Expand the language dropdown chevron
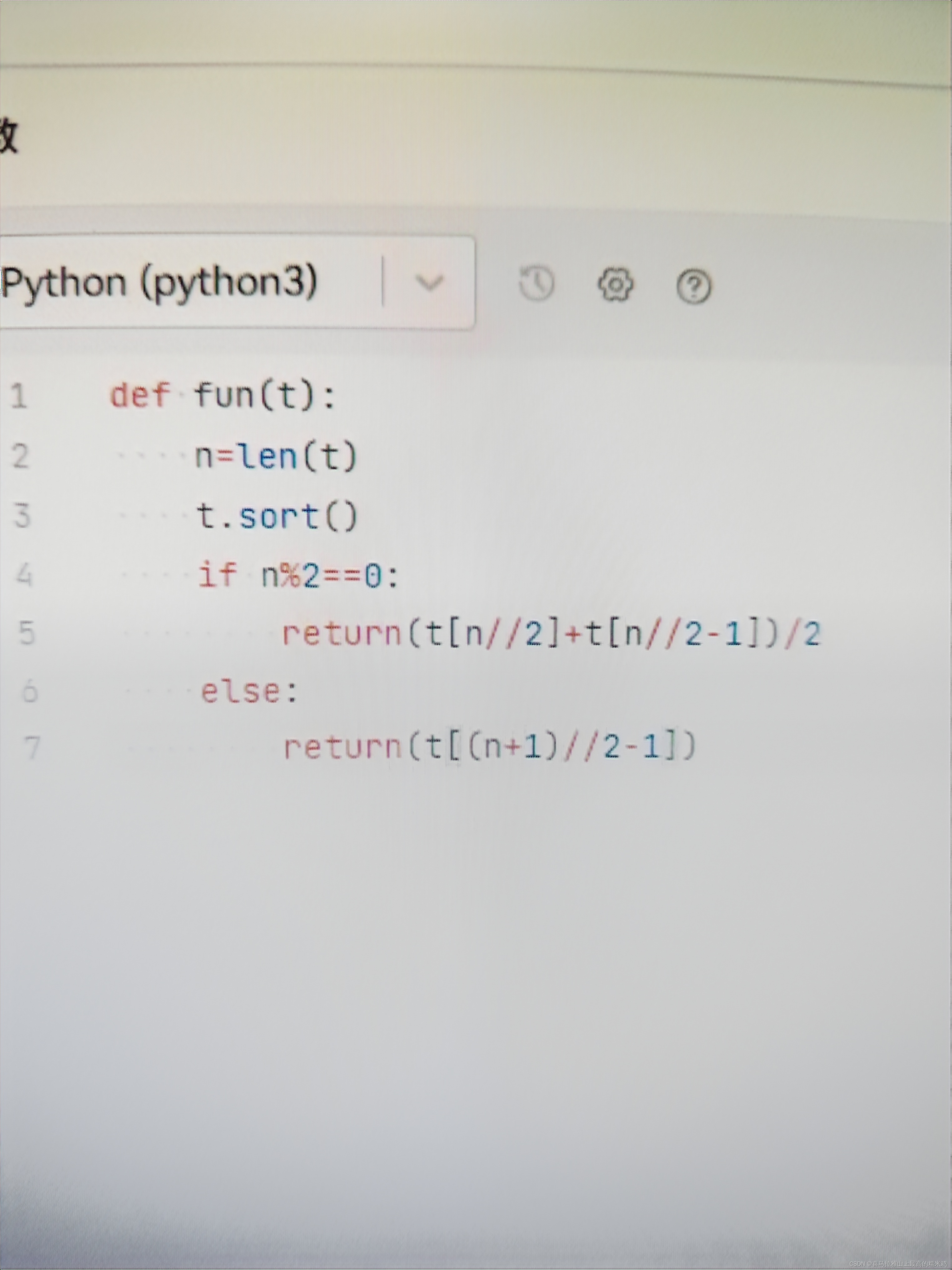The image size is (952, 1270). point(429,282)
